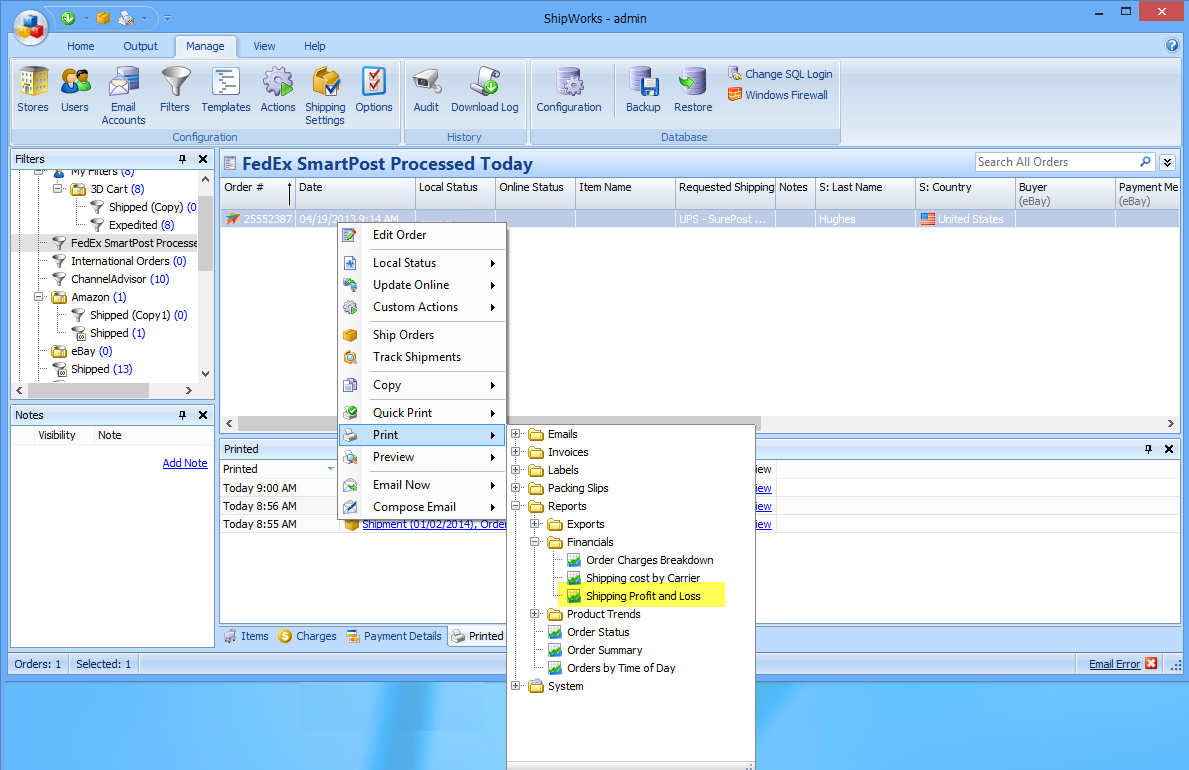
Task: Collapse the Amazon filter folder
Action: [x=39, y=297]
